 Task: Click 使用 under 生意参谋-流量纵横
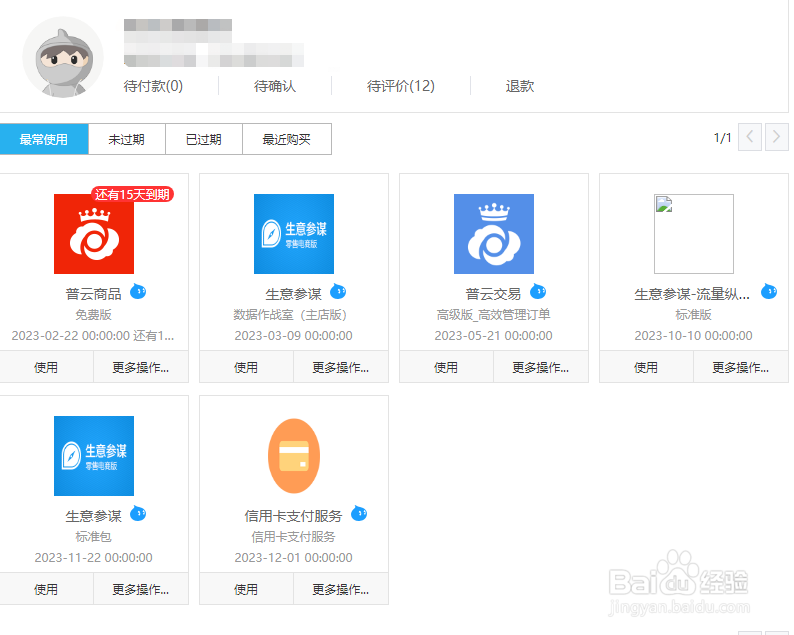646,367
